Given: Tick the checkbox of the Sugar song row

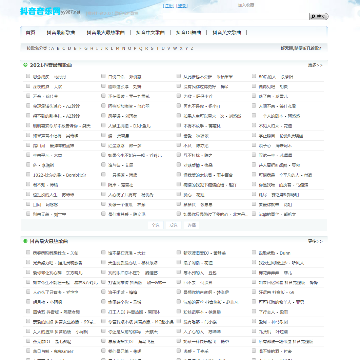Looking at the screenshot, I should (x=255, y=214).
